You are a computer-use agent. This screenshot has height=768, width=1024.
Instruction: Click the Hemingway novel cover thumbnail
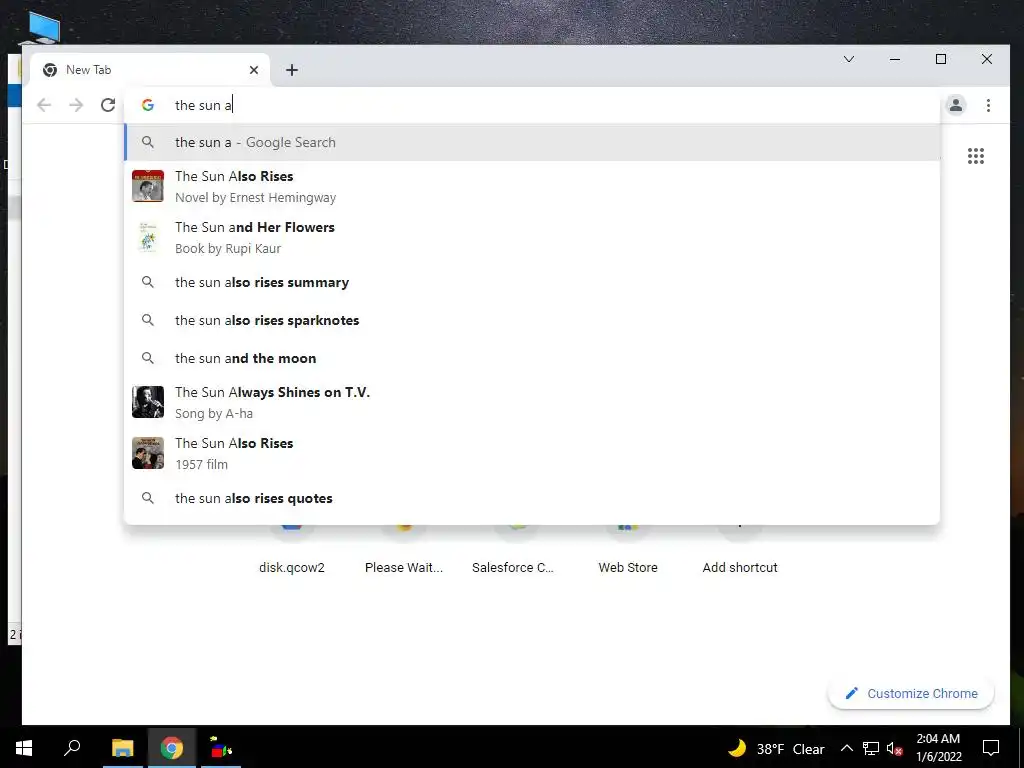point(148,186)
